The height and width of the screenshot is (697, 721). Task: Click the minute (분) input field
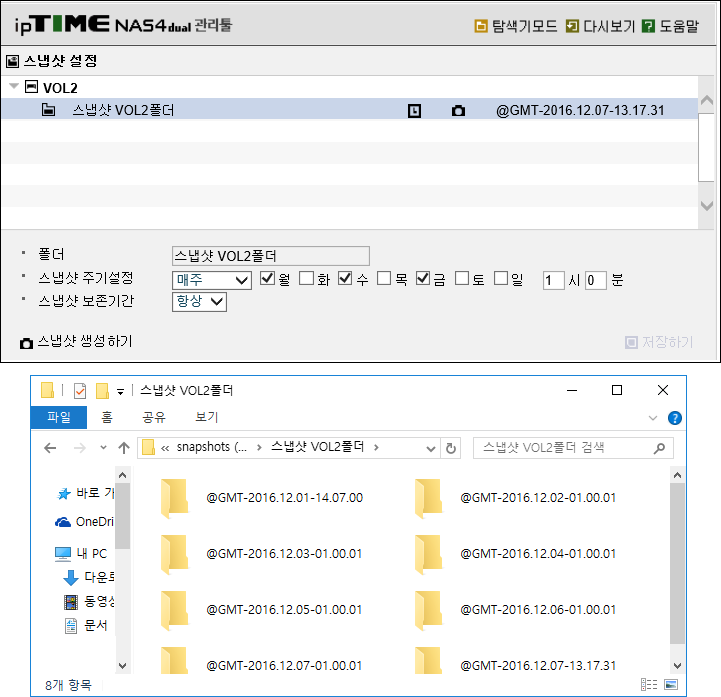[595, 280]
